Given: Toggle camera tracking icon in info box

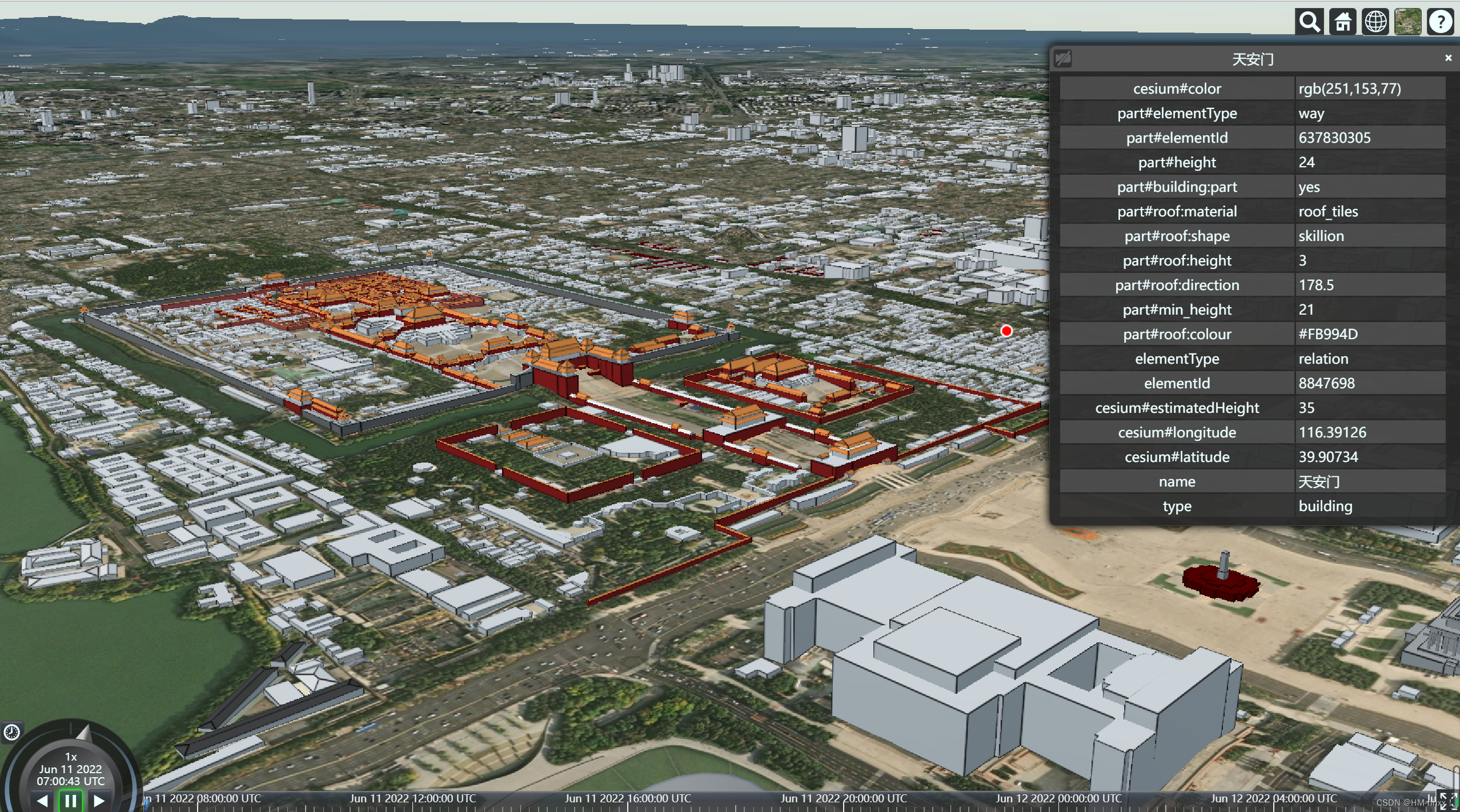Looking at the screenshot, I should point(1063,59).
